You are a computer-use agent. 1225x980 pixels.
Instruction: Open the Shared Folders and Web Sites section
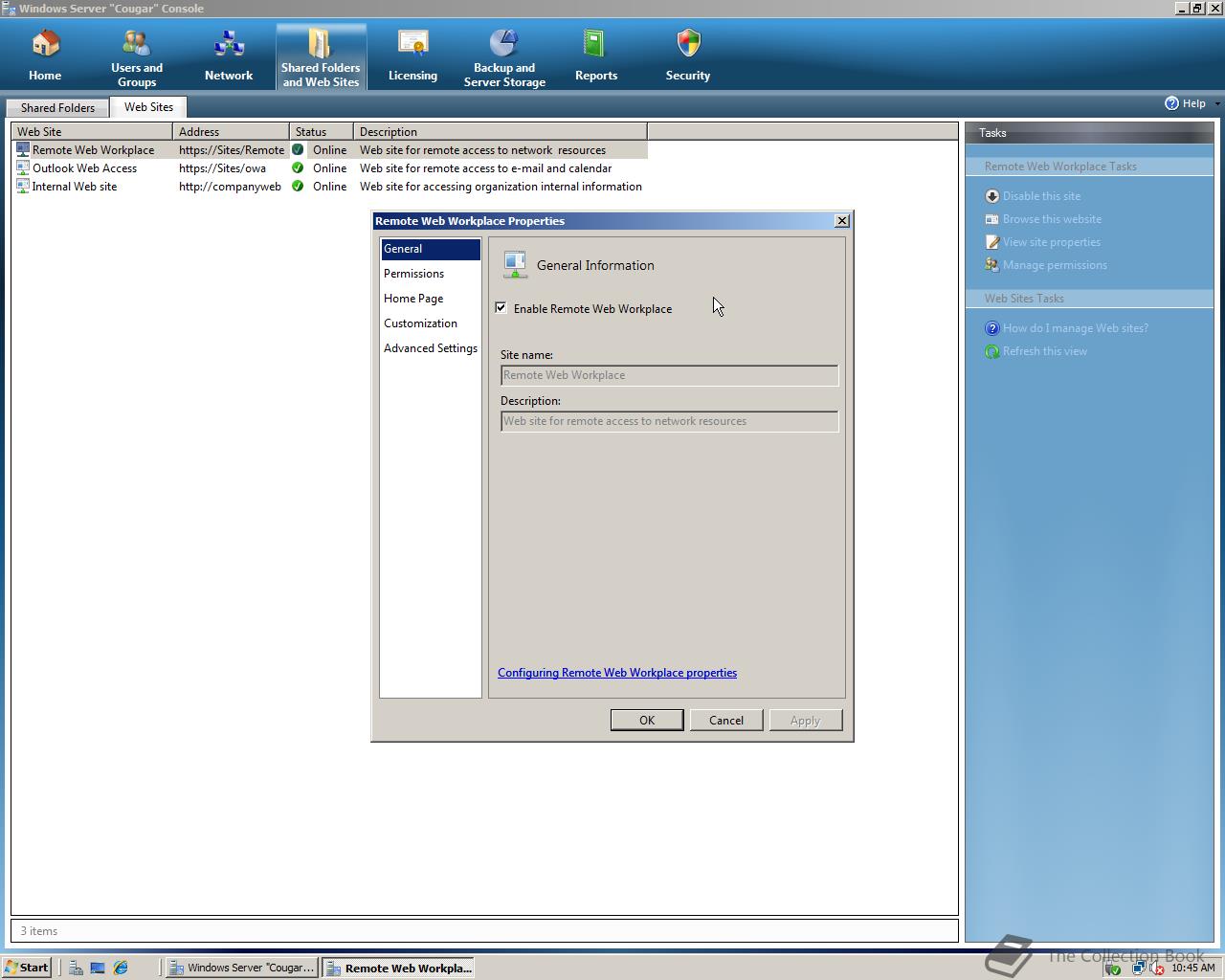(x=321, y=57)
